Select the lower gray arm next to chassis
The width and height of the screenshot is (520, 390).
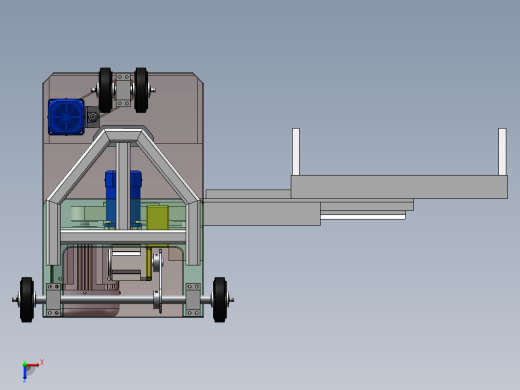click(x=262, y=214)
